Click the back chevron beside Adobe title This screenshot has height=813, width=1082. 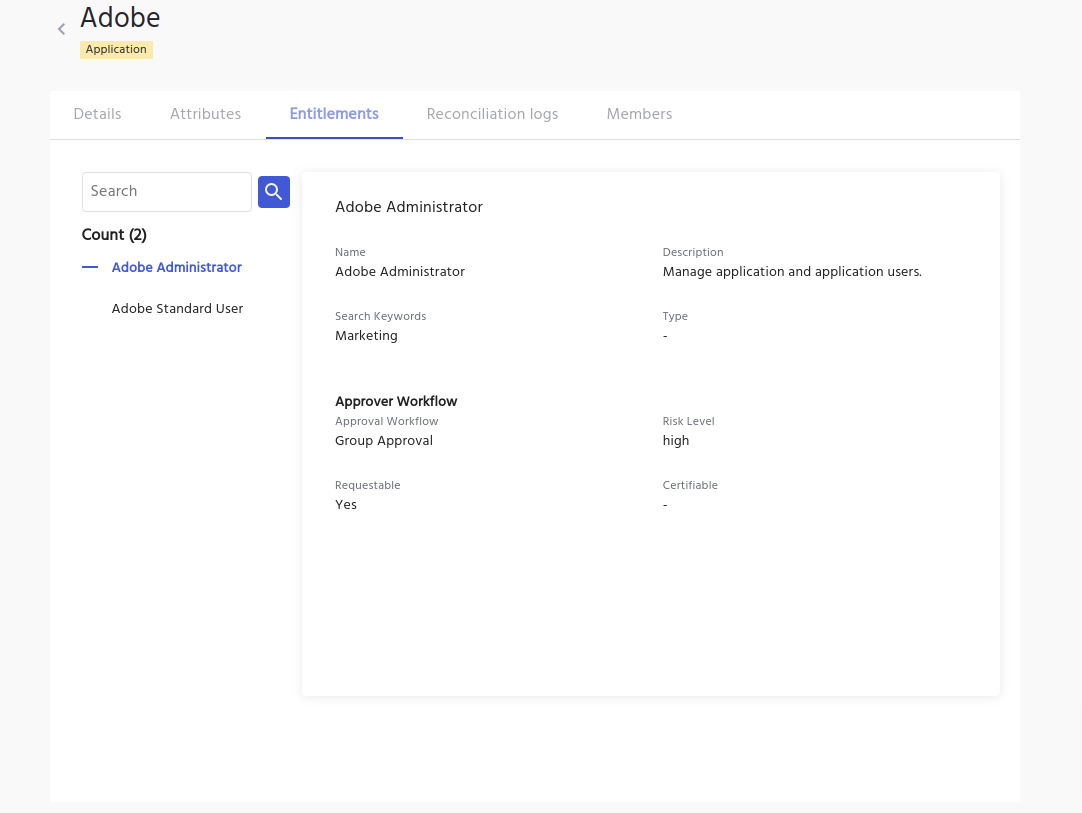coord(61,30)
